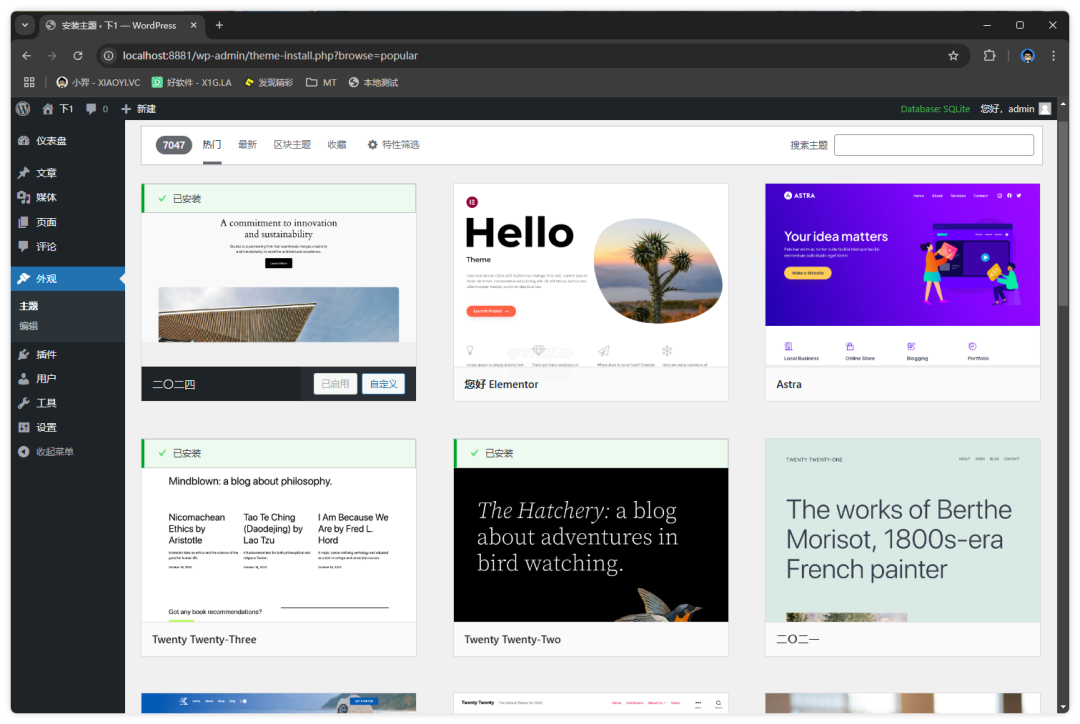Collapse sidebar with 收起菜单
Screen dimensions: 1080x724
click(68, 452)
